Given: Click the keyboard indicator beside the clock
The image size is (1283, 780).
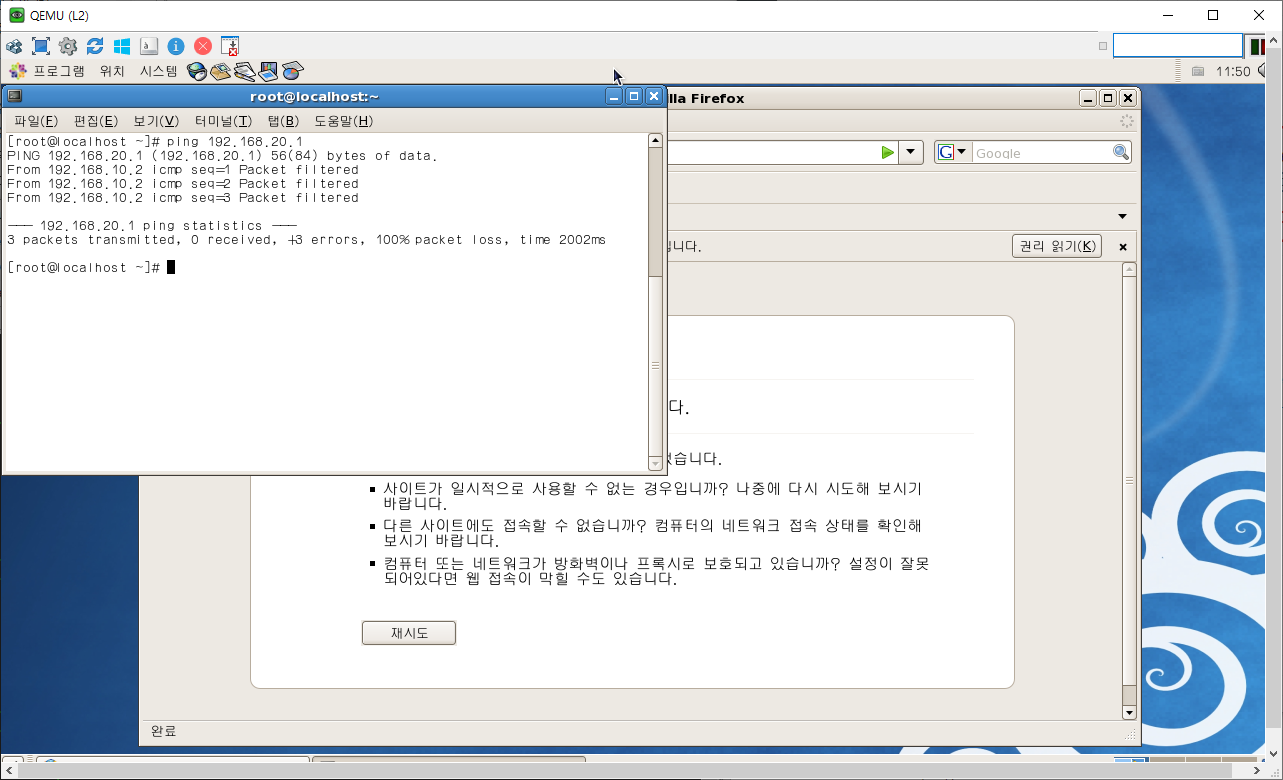Looking at the screenshot, I should click(1198, 72).
